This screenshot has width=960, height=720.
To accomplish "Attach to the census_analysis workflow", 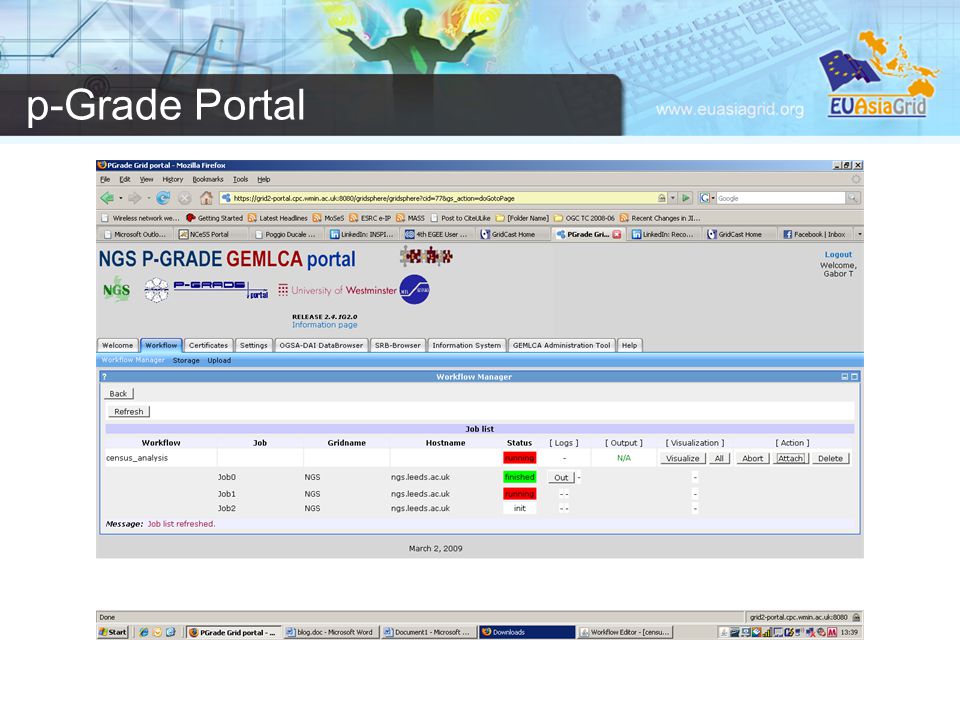I will [x=790, y=458].
